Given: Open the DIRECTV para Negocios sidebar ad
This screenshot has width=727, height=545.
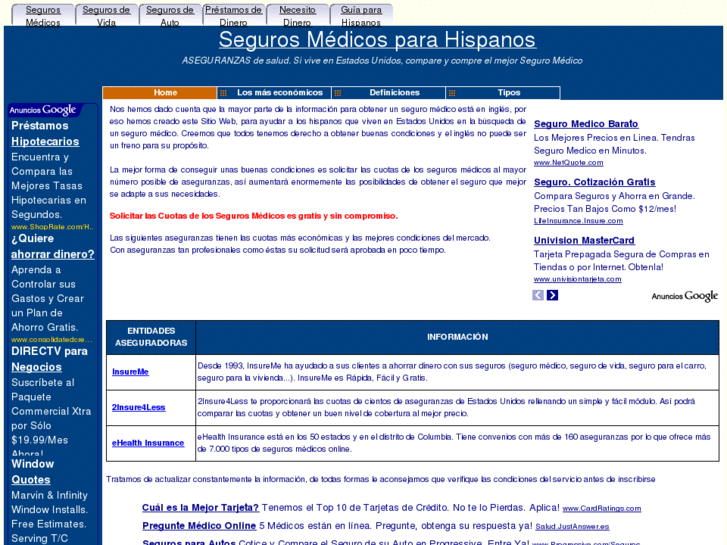Looking at the screenshot, I should (49, 359).
